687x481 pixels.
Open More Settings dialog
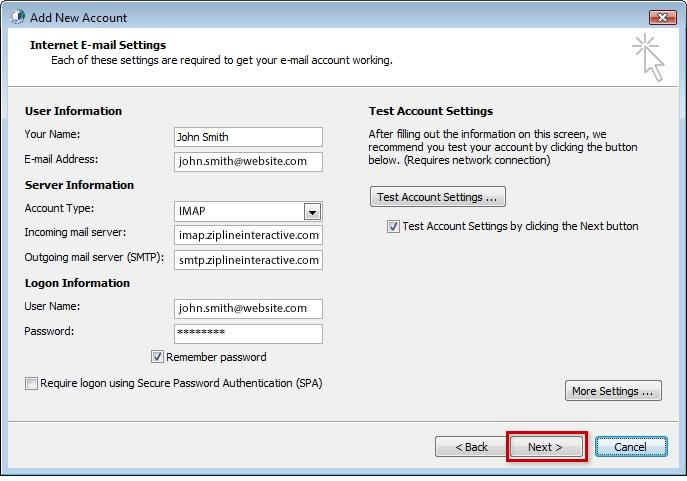(x=613, y=391)
